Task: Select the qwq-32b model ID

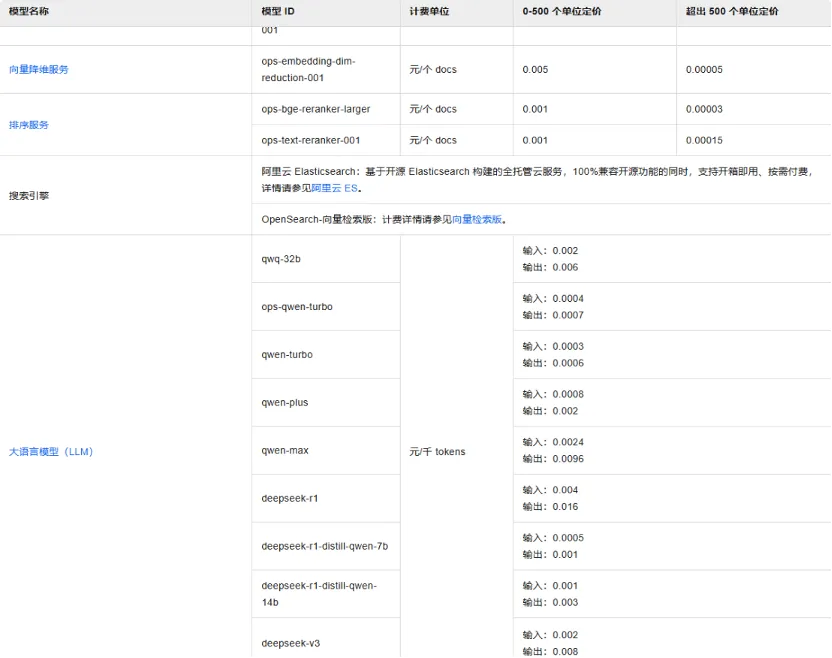Action: click(281, 259)
